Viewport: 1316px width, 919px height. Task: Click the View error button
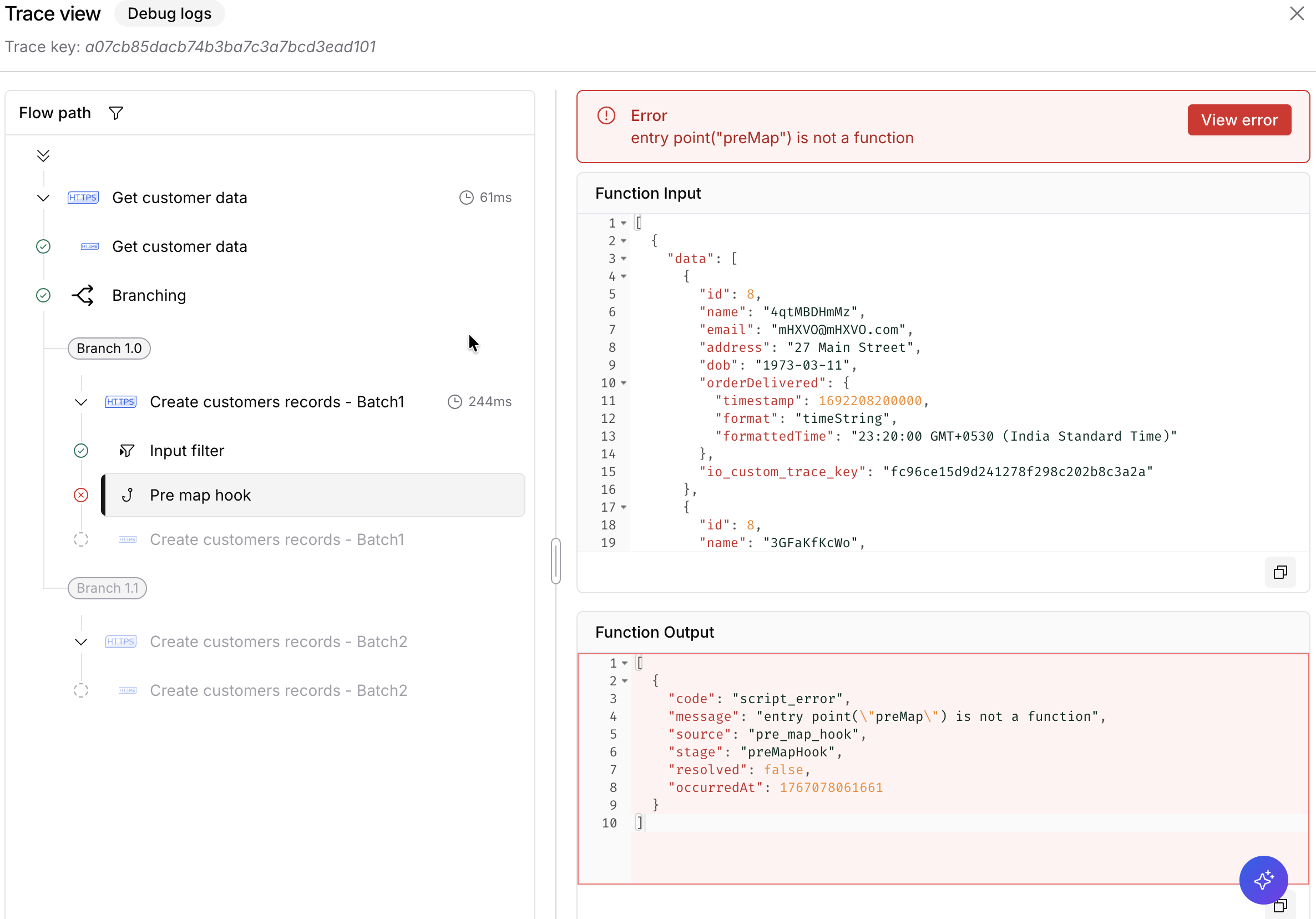(1239, 120)
